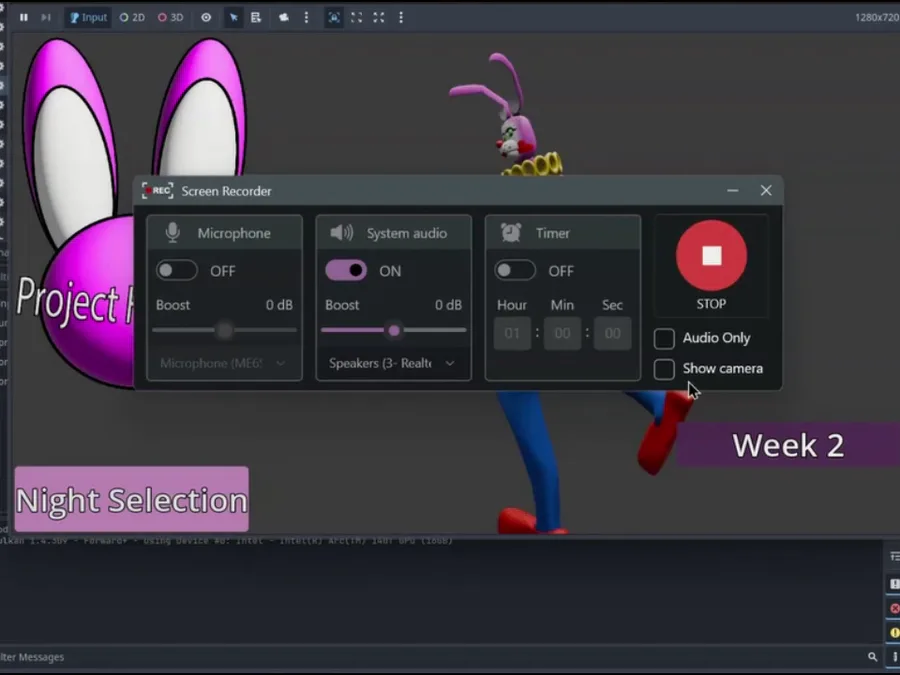Click the 0 dB Microphone boost value
The height and width of the screenshot is (675, 900).
[279, 305]
